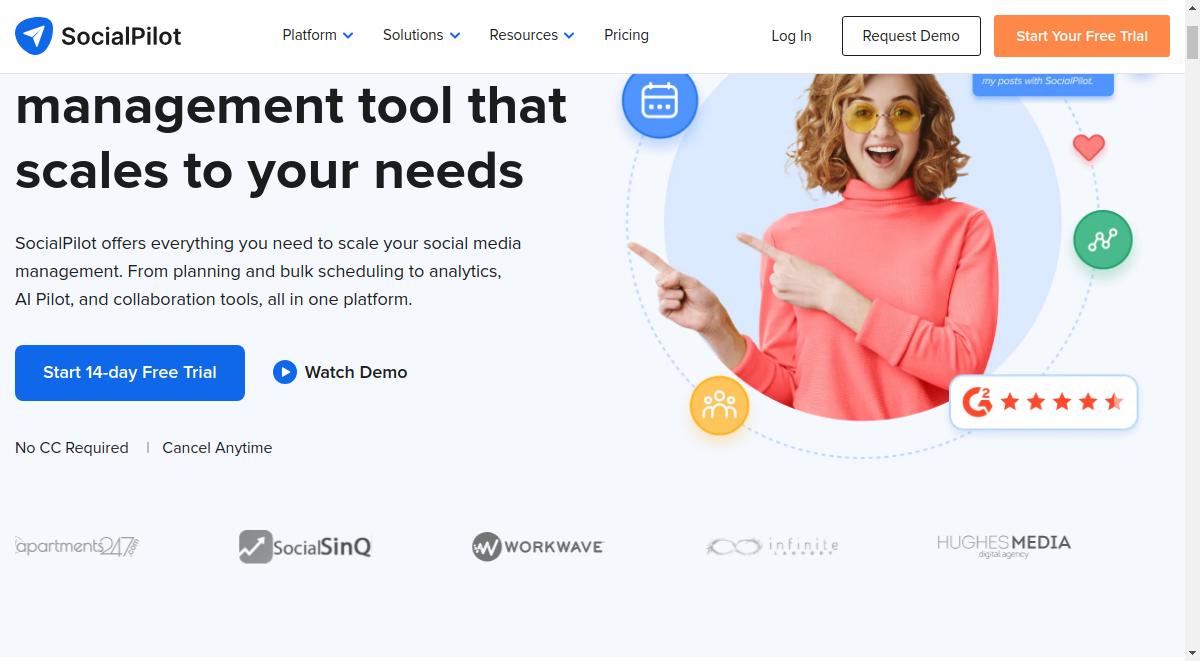Image resolution: width=1200 pixels, height=661 pixels.
Task: Click the 'Cancel Anytime' text
Action: pyautogui.click(x=217, y=448)
